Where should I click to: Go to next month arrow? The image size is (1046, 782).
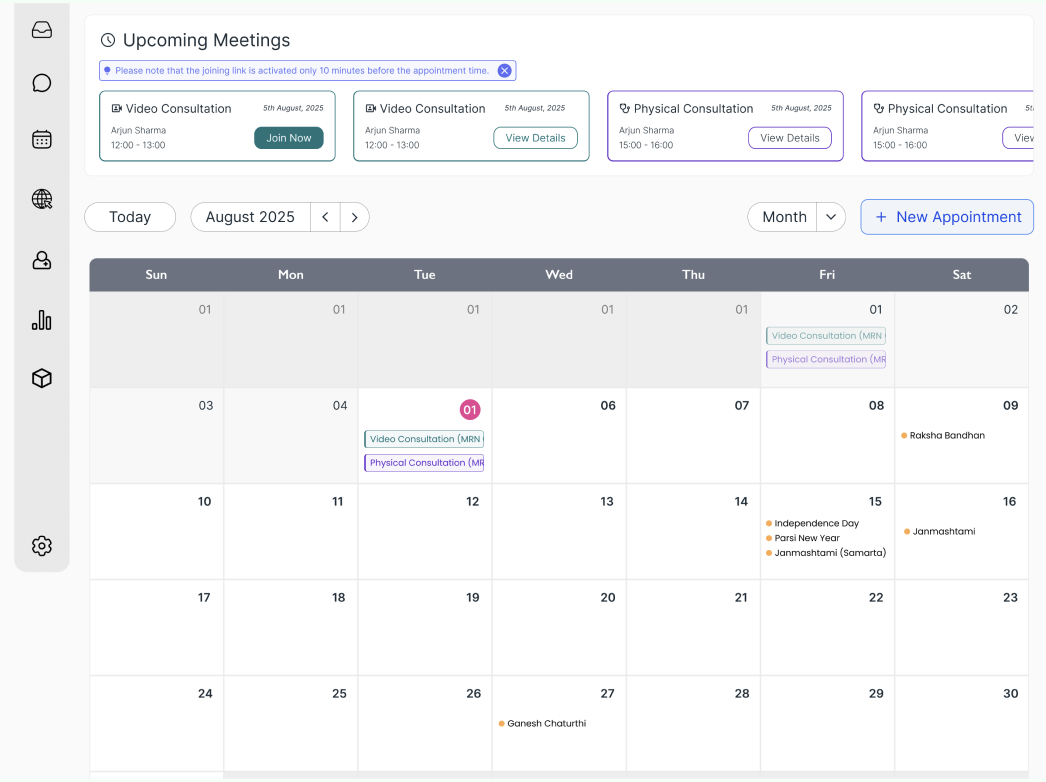354,217
